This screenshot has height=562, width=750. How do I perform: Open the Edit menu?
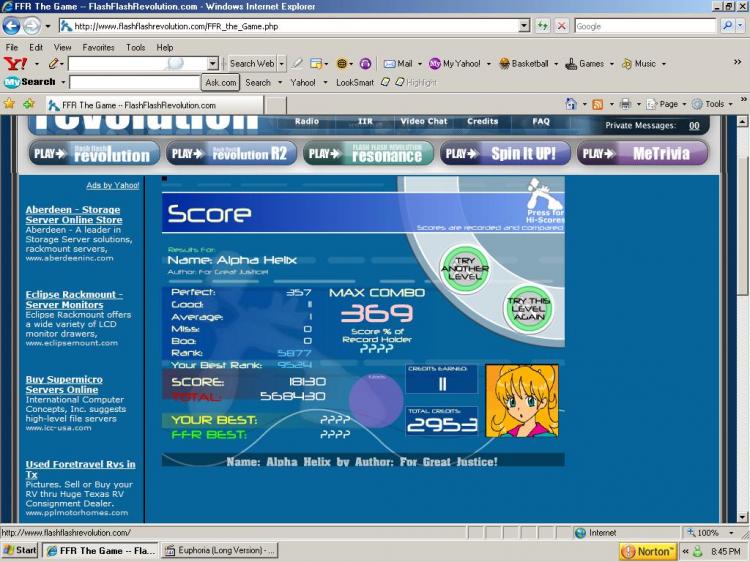click(x=36, y=47)
